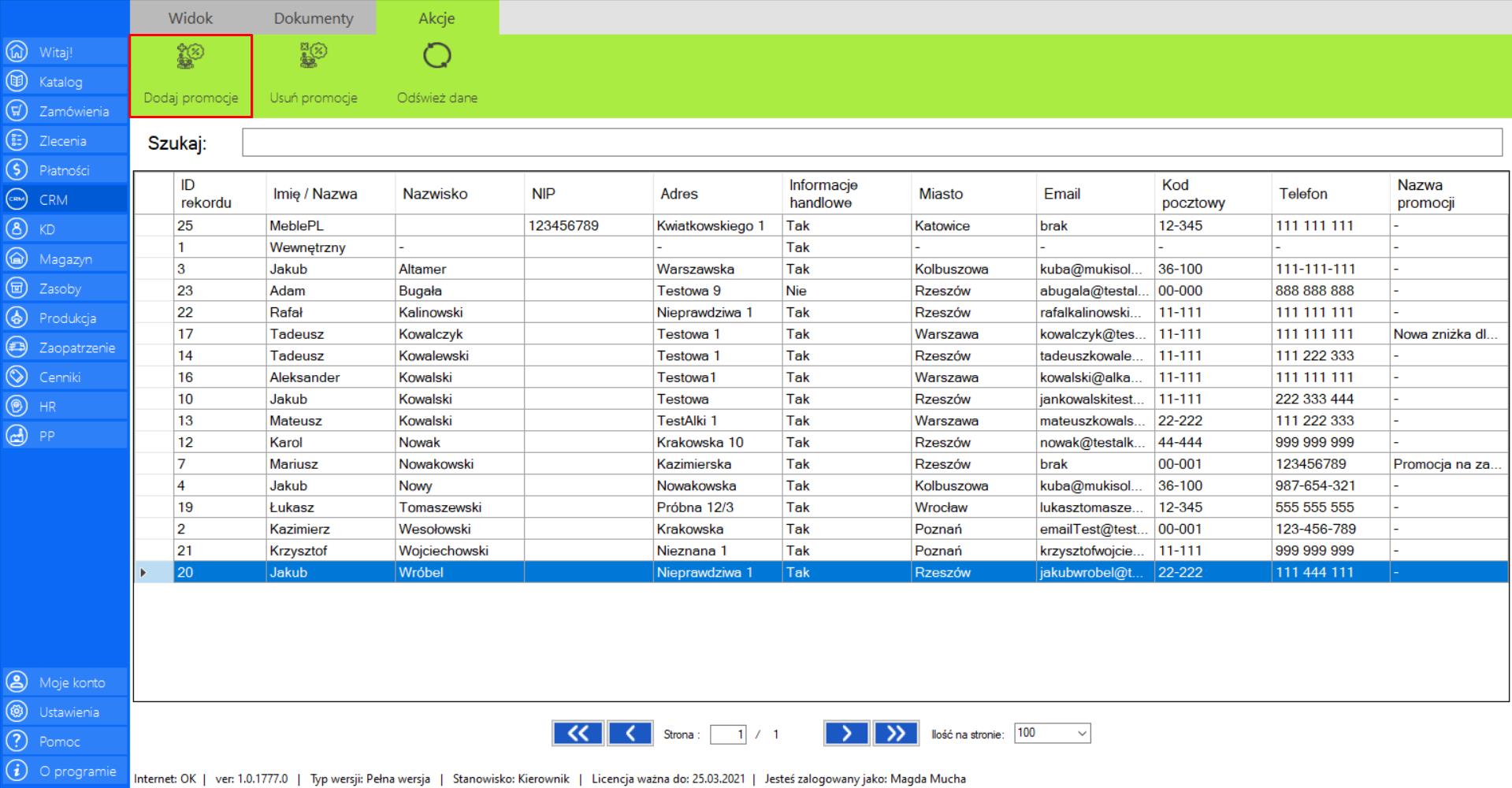The image size is (1512, 788).
Task: Open the HR sidebar icon
Action: click(17, 407)
